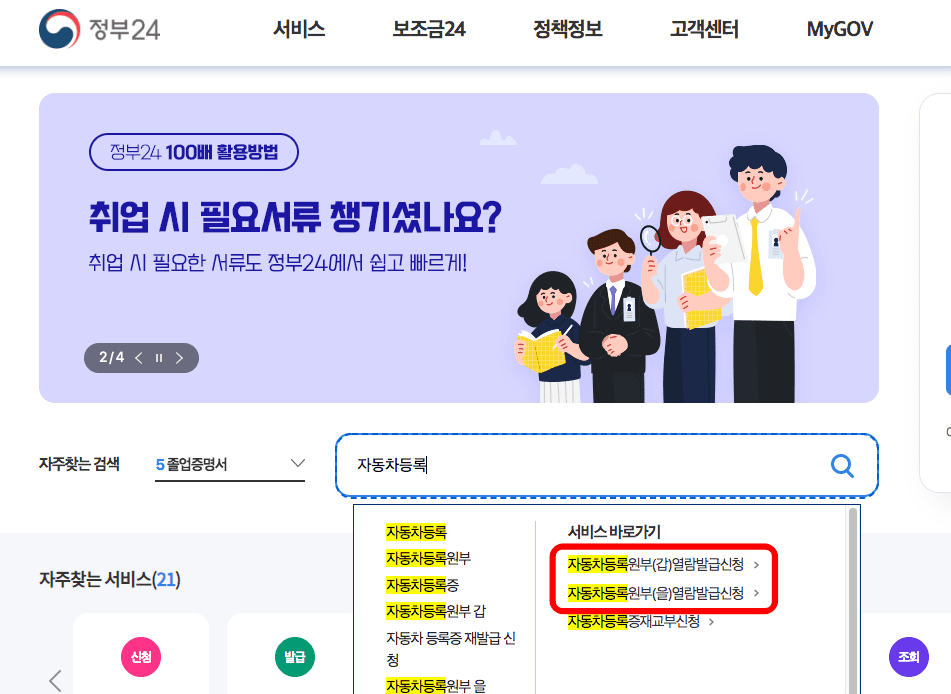Open the 정책정보 menu
The image size is (951, 694).
568,29
